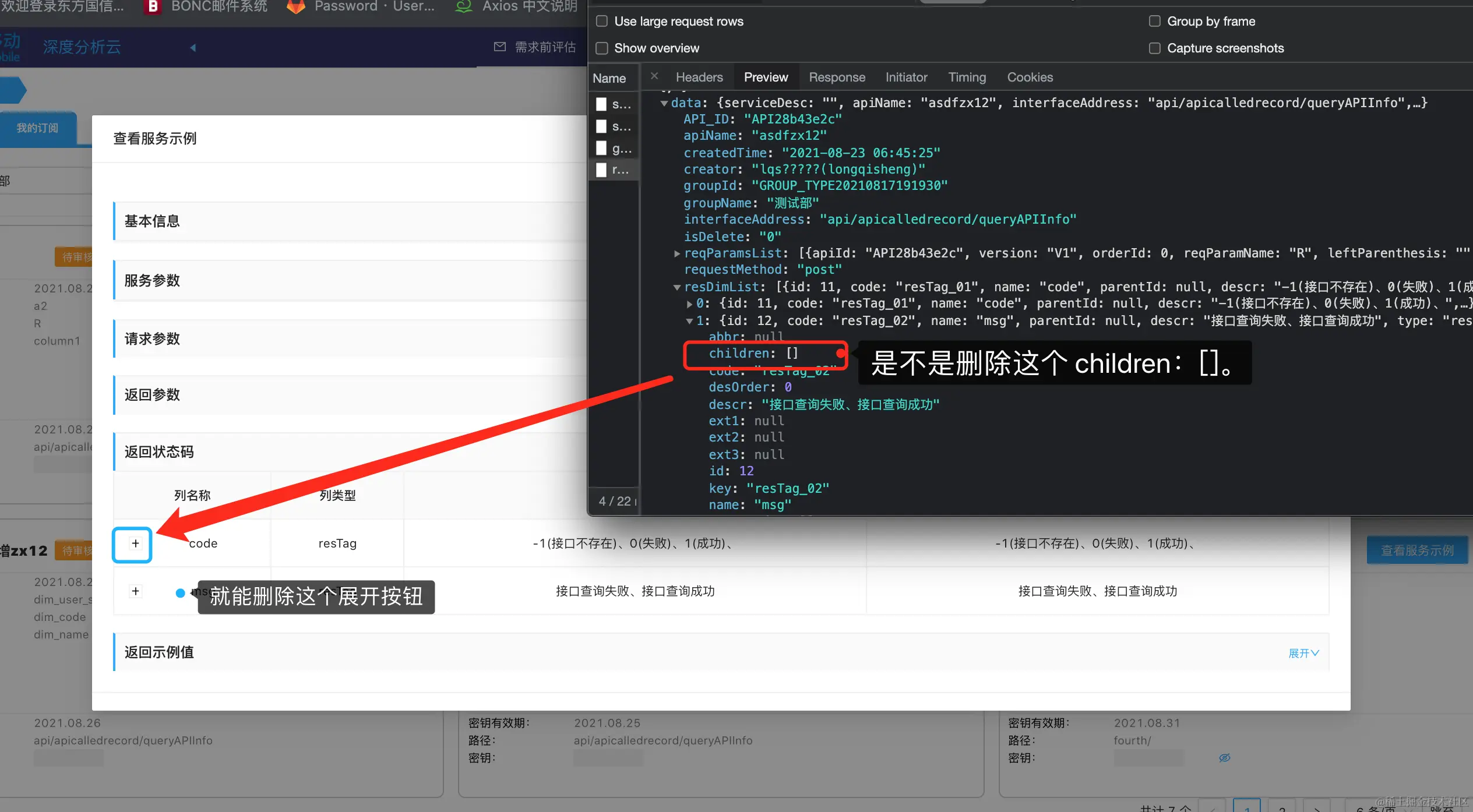Expand resDimList item 0
The height and width of the screenshot is (812, 1473).
[x=689, y=303]
